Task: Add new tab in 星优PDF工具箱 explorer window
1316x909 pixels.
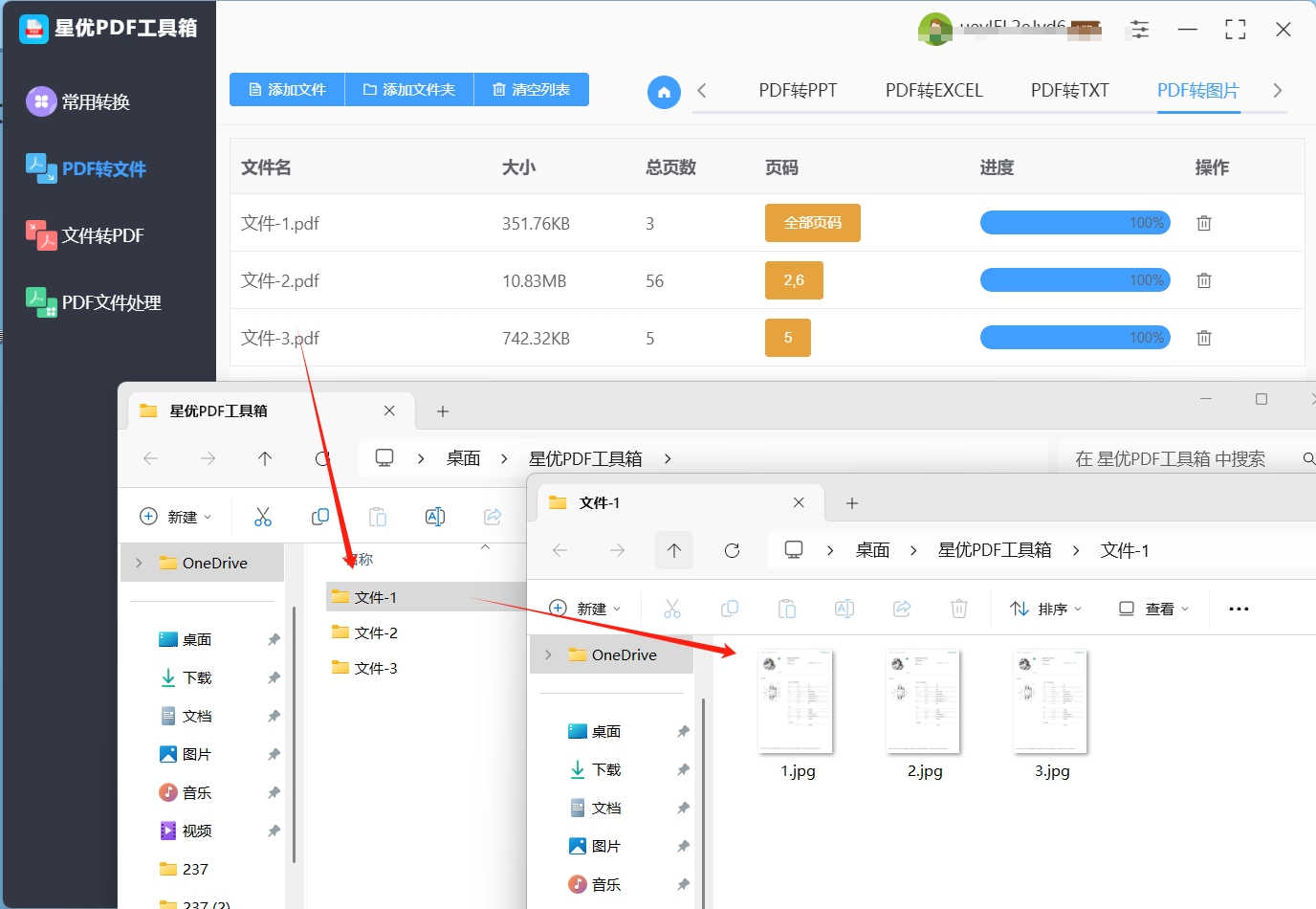Action: tap(442, 411)
